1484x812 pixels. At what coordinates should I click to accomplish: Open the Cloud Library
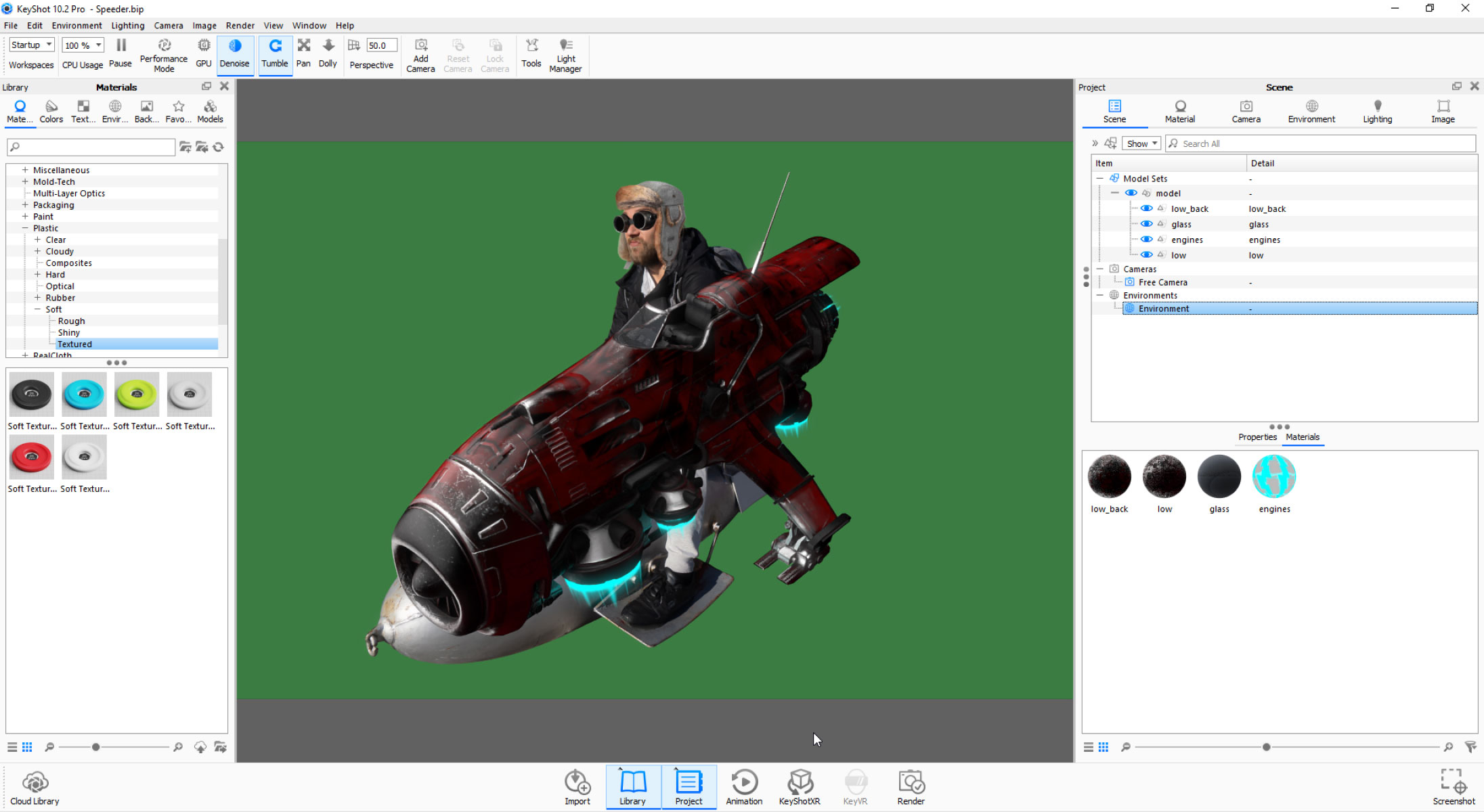click(35, 788)
